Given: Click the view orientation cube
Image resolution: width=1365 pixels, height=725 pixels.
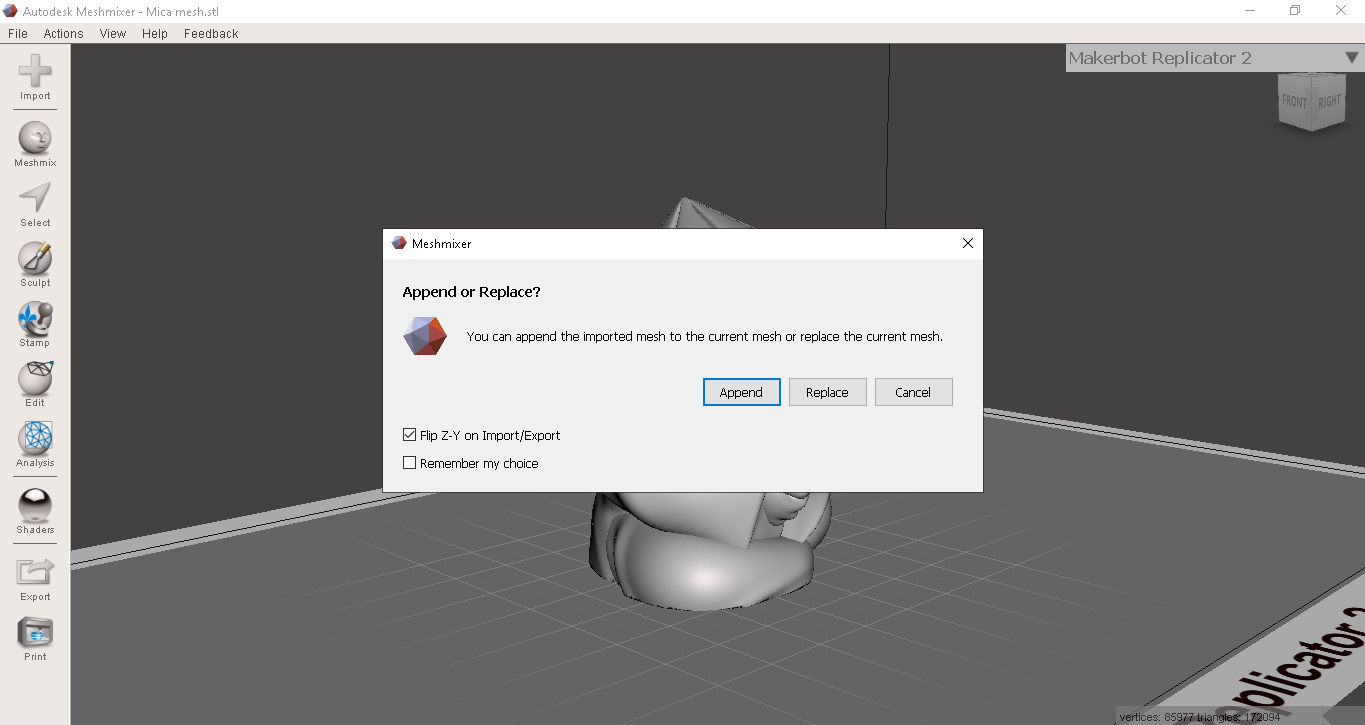Looking at the screenshot, I should (1310, 101).
